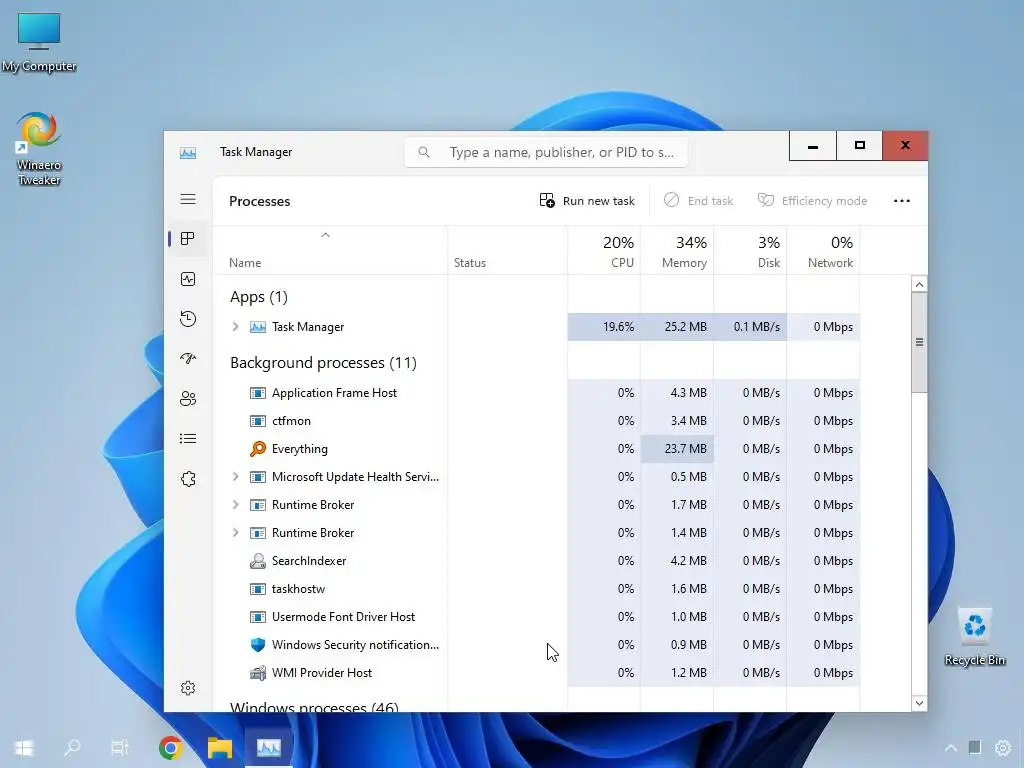The height and width of the screenshot is (768, 1024).
Task: Click the Task Manager taskbar button
Action: click(268, 747)
